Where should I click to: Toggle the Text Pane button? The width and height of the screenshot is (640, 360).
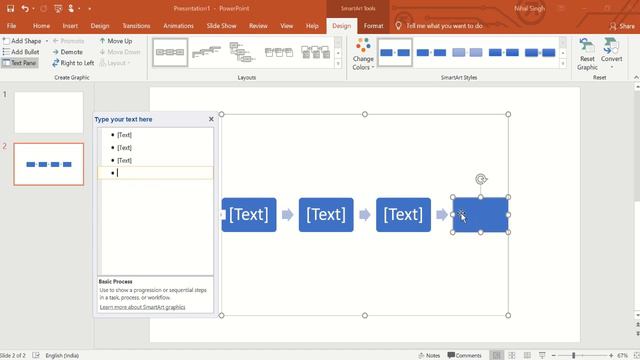tap(20, 63)
